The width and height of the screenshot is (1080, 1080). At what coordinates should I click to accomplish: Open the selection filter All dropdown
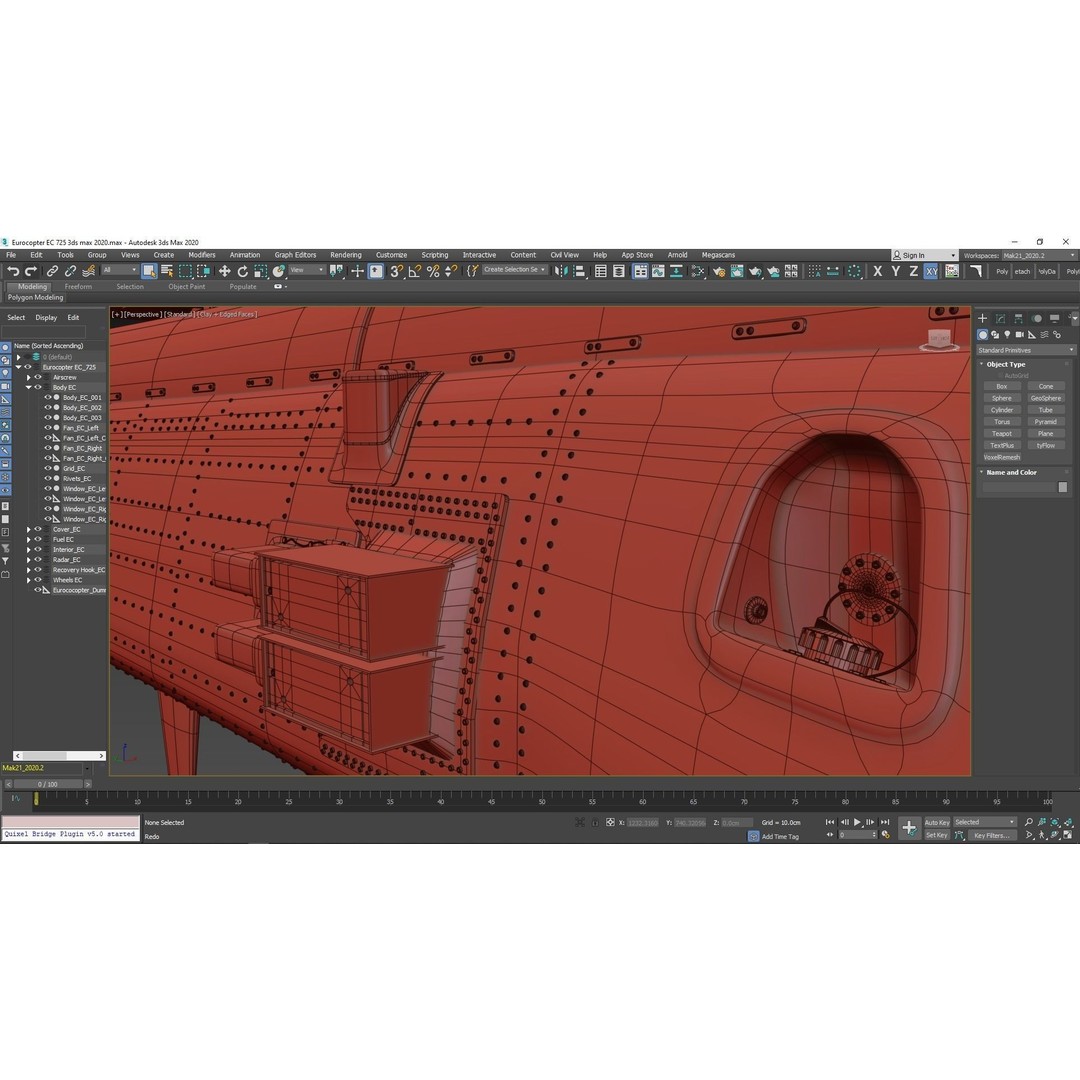pyautogui.click(x=118, y=270)
